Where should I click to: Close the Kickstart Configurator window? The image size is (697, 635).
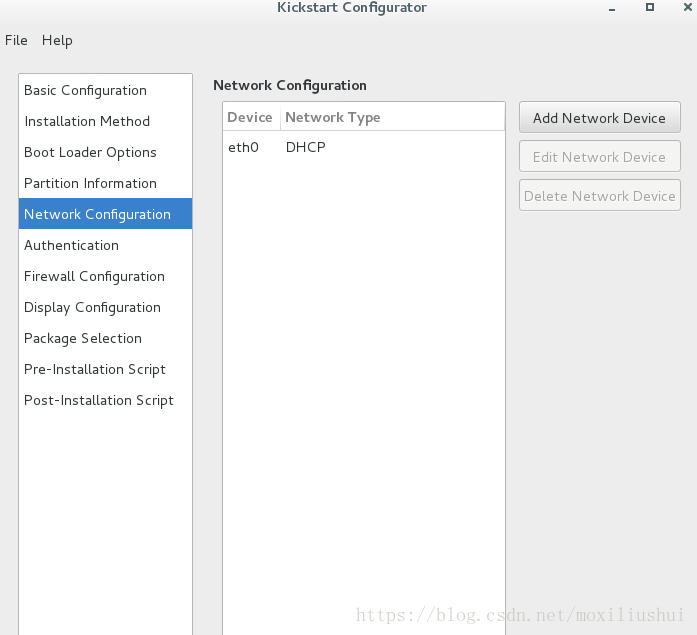[688, 7]
